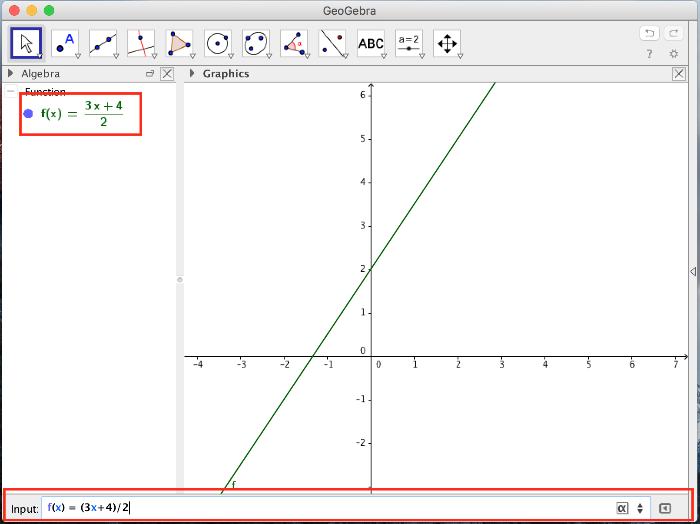Toggle visibility dot of function f(x)
Image resolution: width=700 pixels, height=524 pixels.
point(28,114)
